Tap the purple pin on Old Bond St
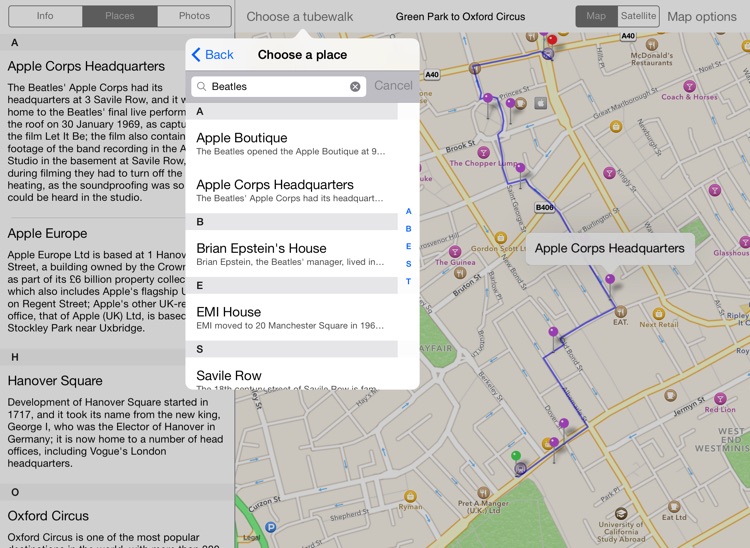750x548 pixels. 553,332
